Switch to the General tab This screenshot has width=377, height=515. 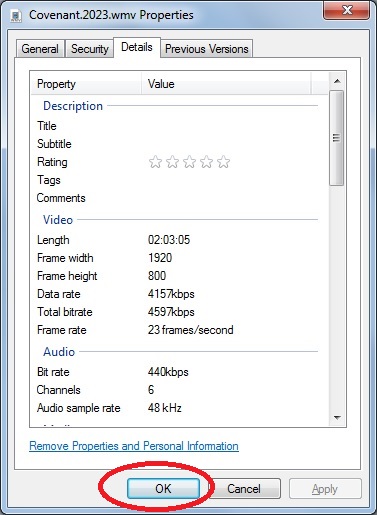click(40, 49)
